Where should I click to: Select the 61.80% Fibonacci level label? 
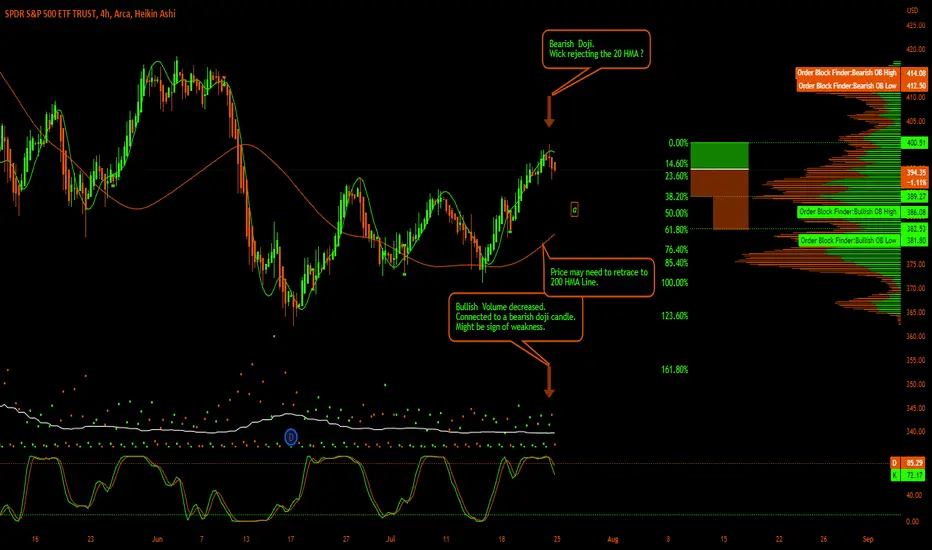point(676,230)
